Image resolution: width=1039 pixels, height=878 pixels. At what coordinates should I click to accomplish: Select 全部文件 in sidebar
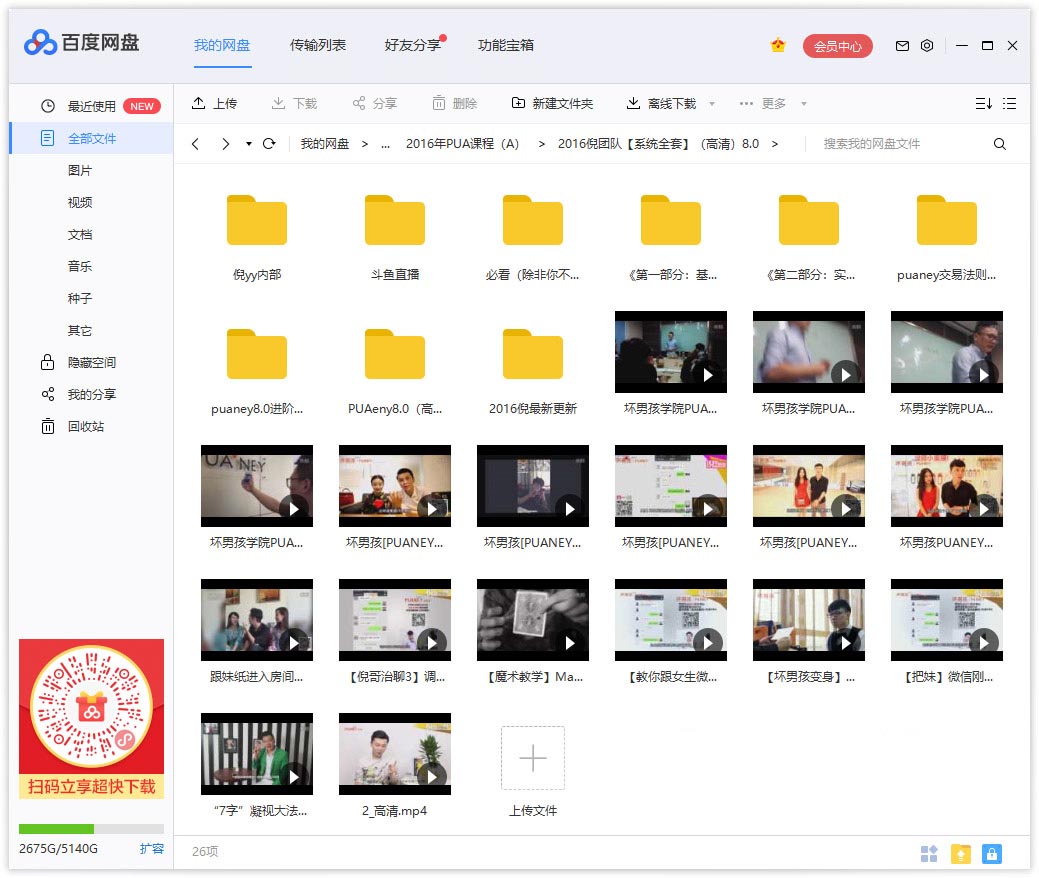tap(91, 138)
